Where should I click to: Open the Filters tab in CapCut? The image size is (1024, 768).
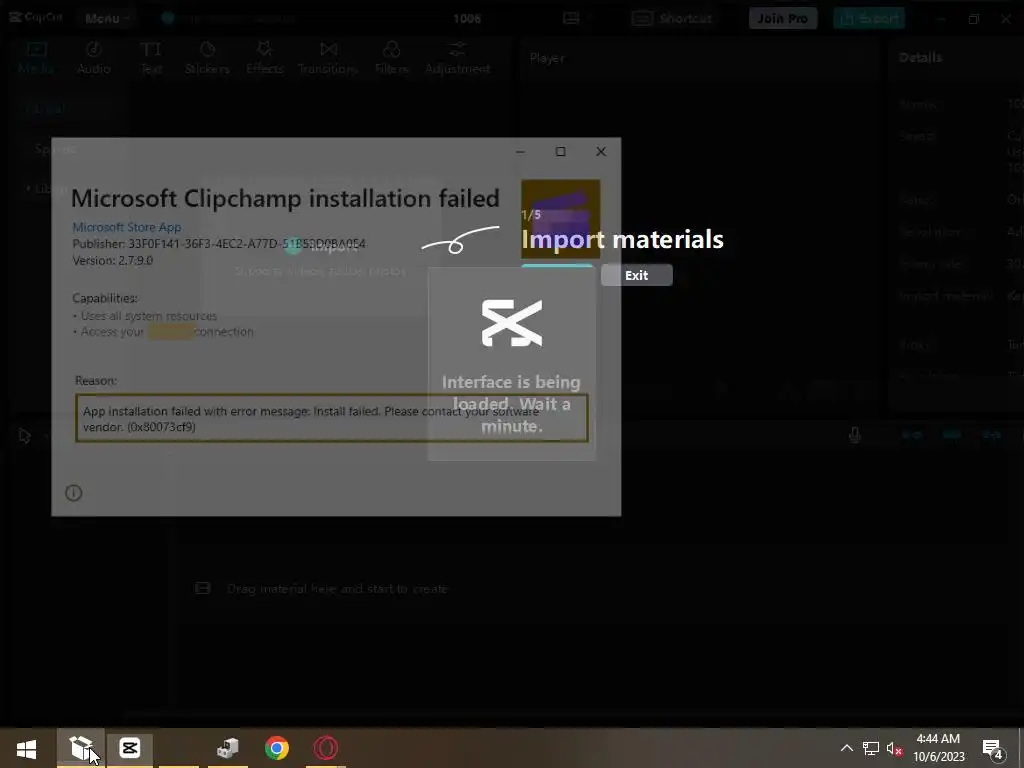(x=391, y=58)
